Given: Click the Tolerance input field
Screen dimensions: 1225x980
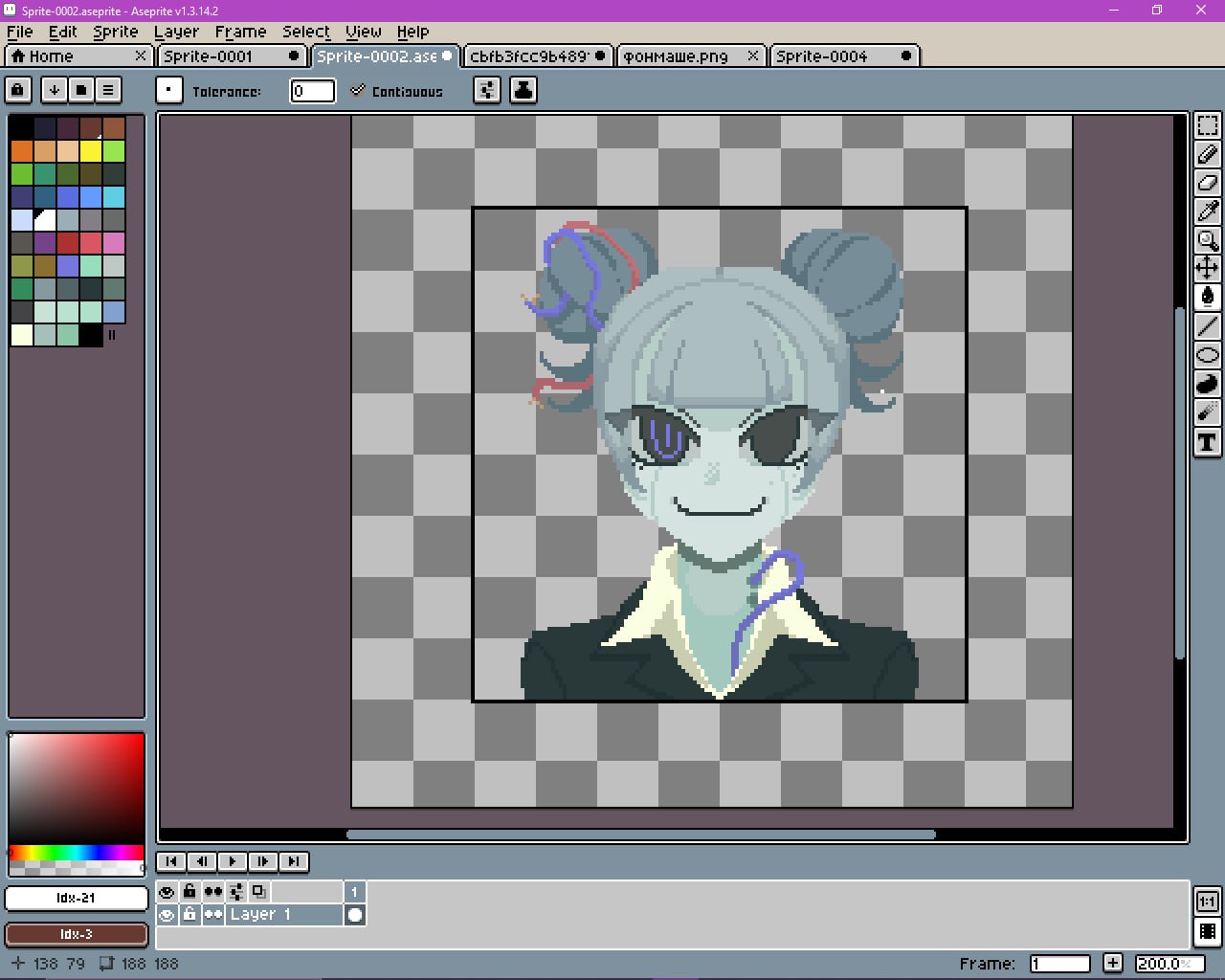Looking at the screenshot, I should (312, 91).
